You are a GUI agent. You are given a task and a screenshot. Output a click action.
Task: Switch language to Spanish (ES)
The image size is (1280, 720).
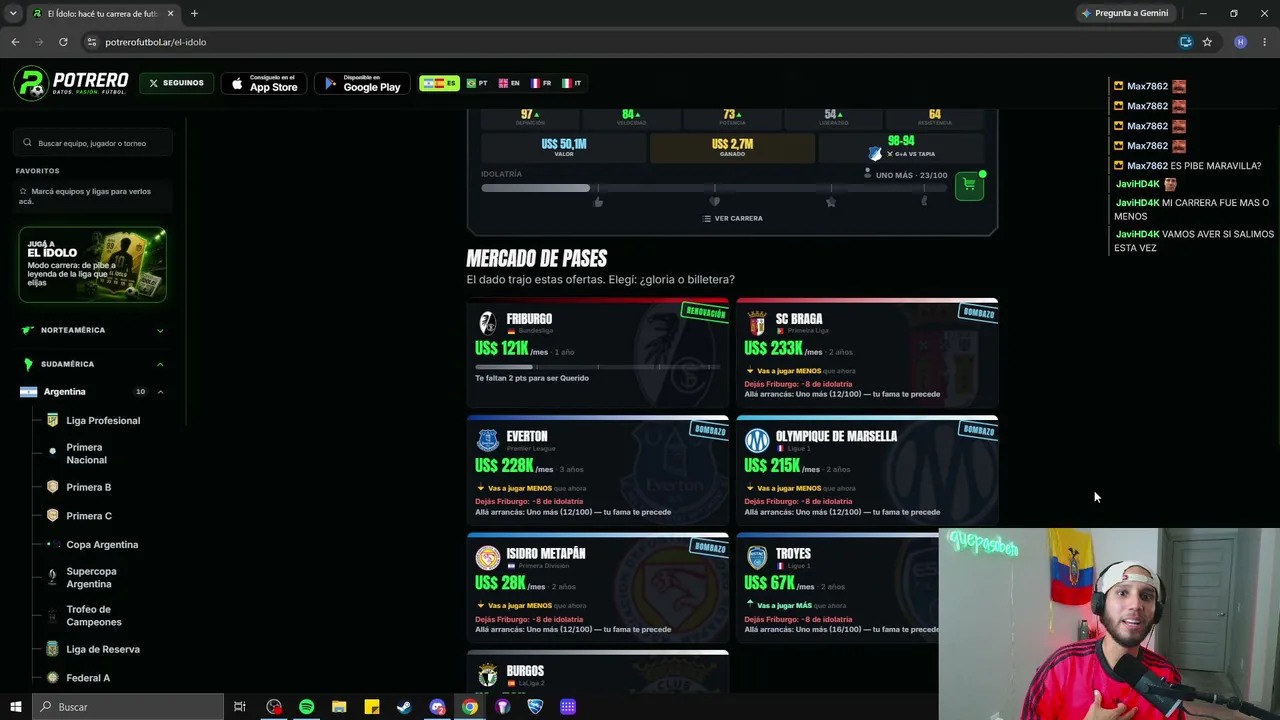439,83
